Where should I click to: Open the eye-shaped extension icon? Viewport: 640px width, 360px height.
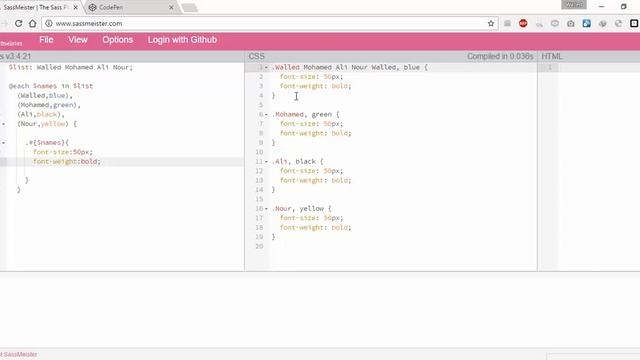555,23
